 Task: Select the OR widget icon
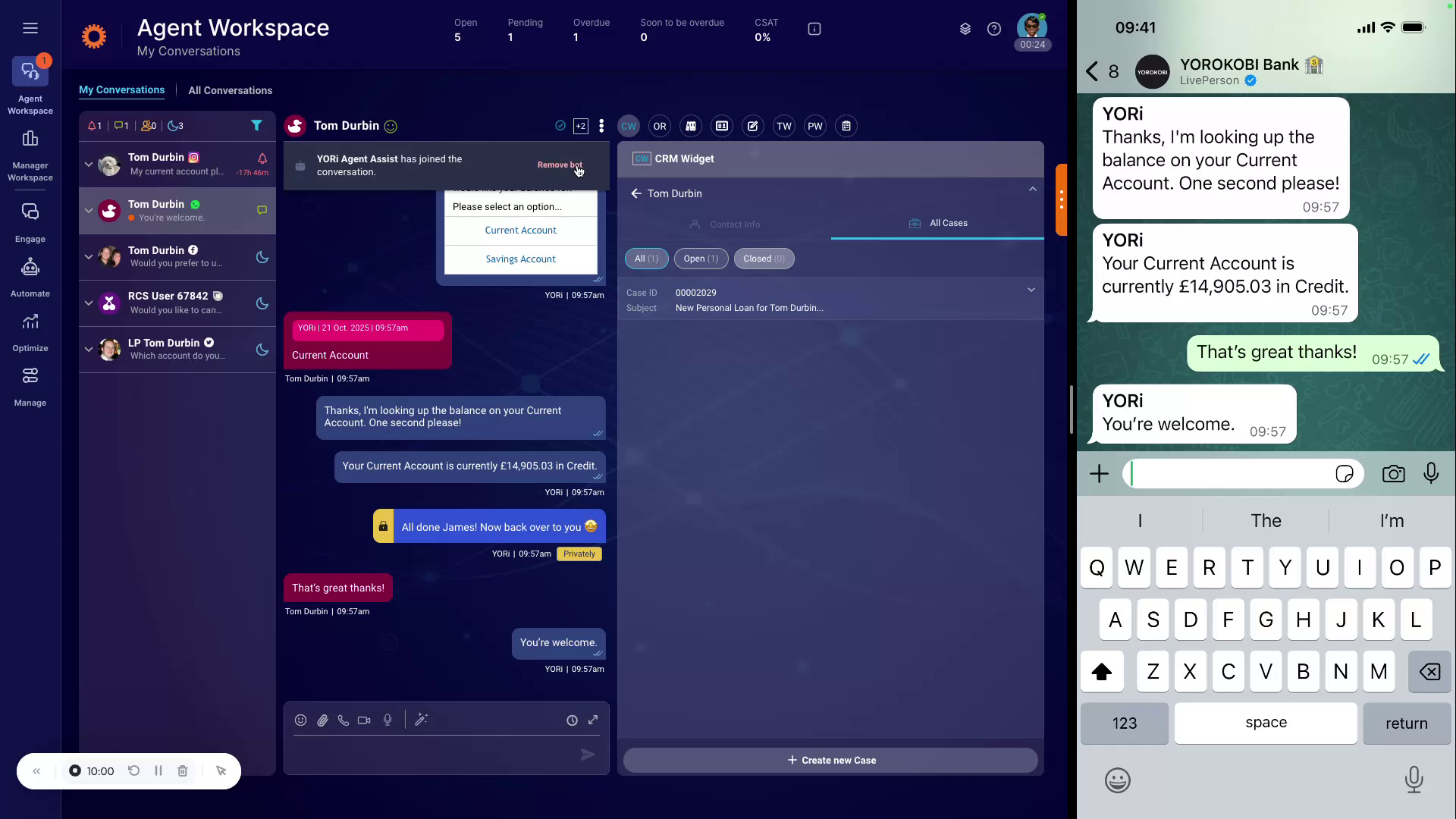[x=660, y=126]
